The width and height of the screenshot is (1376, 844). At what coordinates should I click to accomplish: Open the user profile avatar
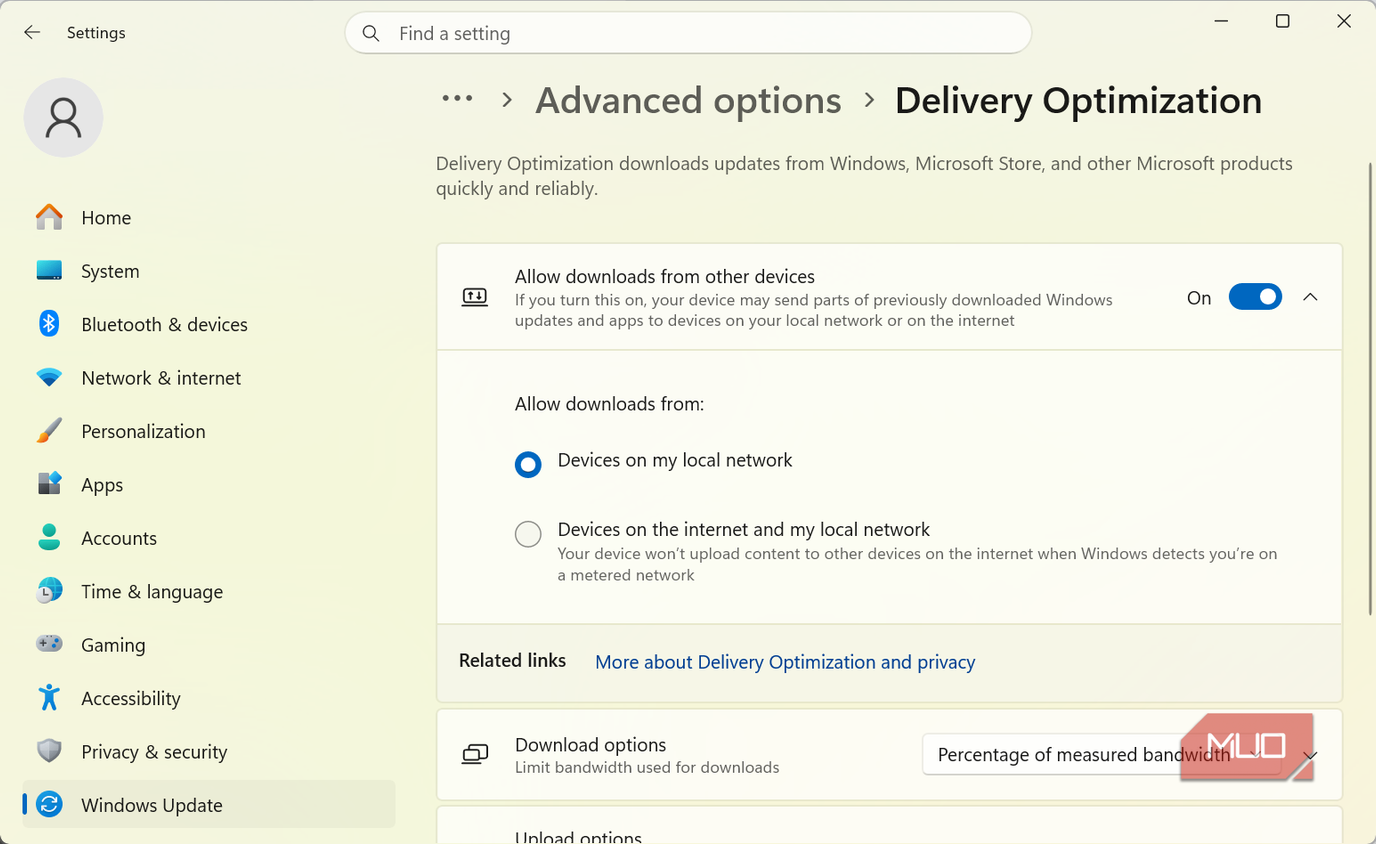point(63,117)
